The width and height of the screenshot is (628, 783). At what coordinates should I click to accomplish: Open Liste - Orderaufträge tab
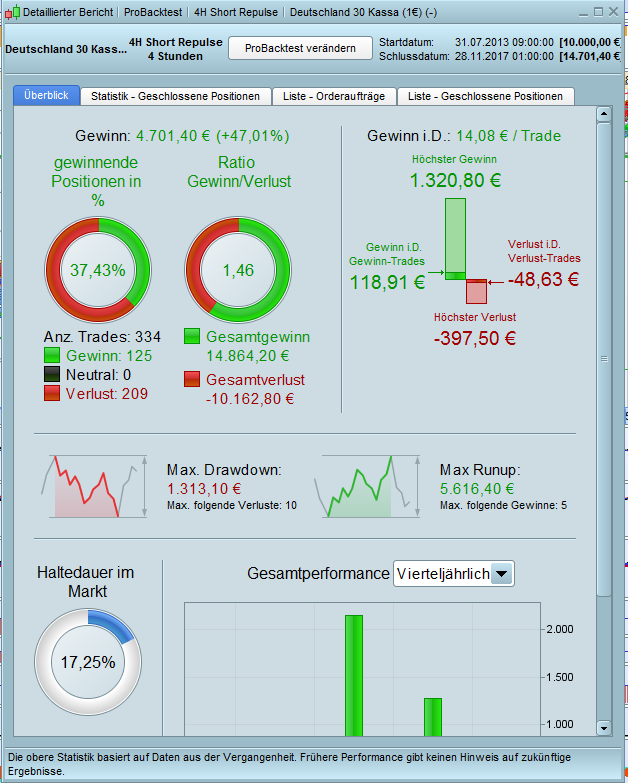[x=334, y=96]
